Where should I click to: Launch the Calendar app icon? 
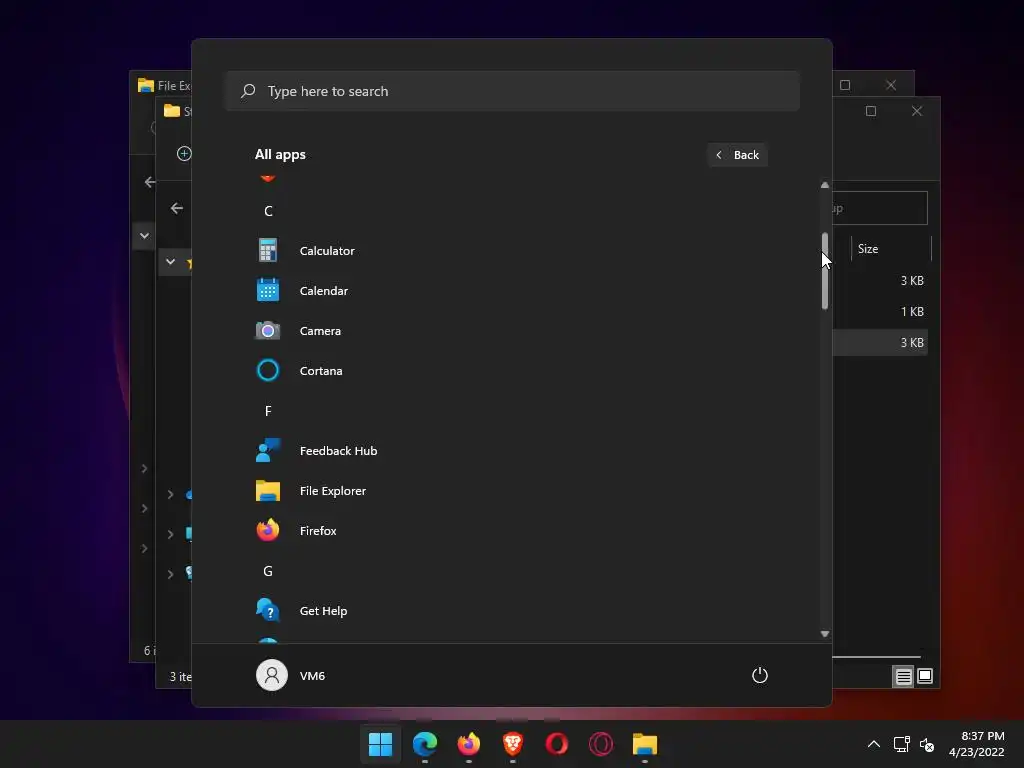tap(268, 291)
